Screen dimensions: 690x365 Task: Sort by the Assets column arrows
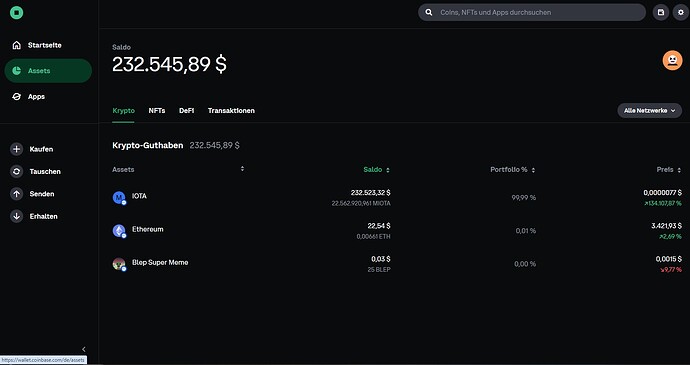tap(242, 169)
